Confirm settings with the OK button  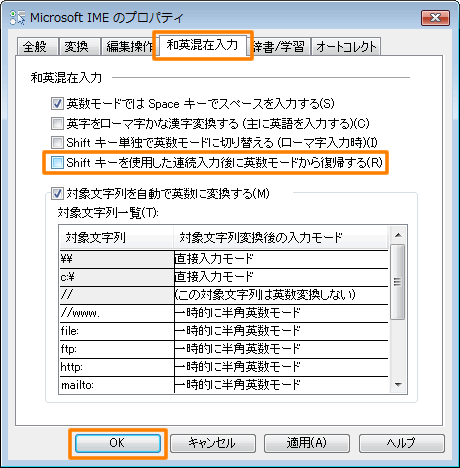click(x=118, y=443)
